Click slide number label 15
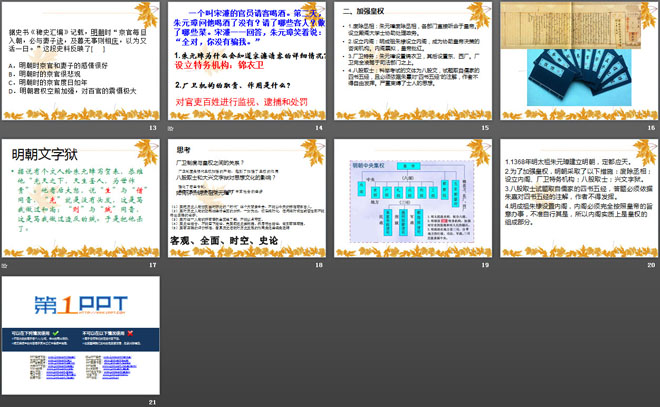This screenshot has width=660, height=407. tap(485, 128)
